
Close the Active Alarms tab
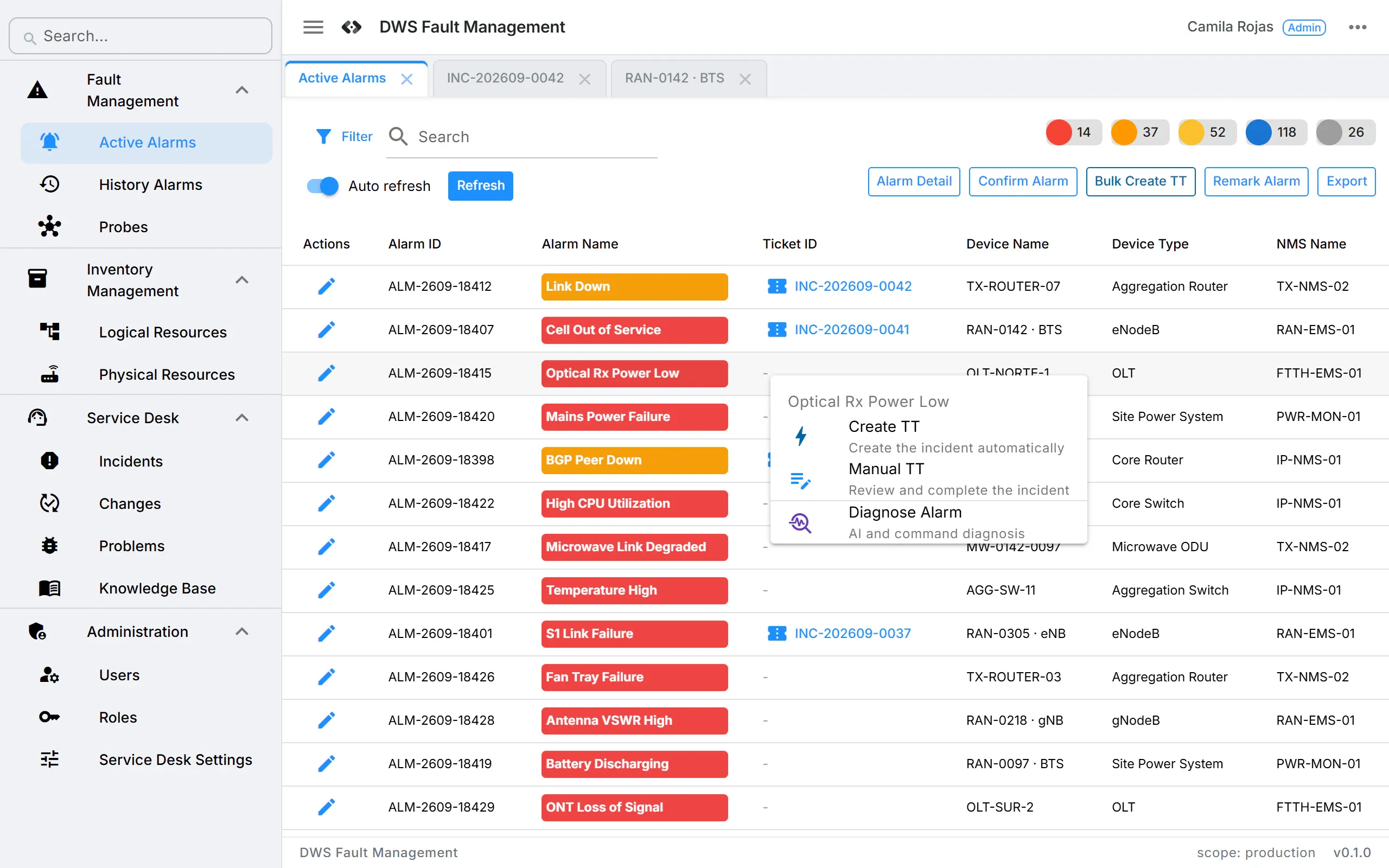click(407, 79)
